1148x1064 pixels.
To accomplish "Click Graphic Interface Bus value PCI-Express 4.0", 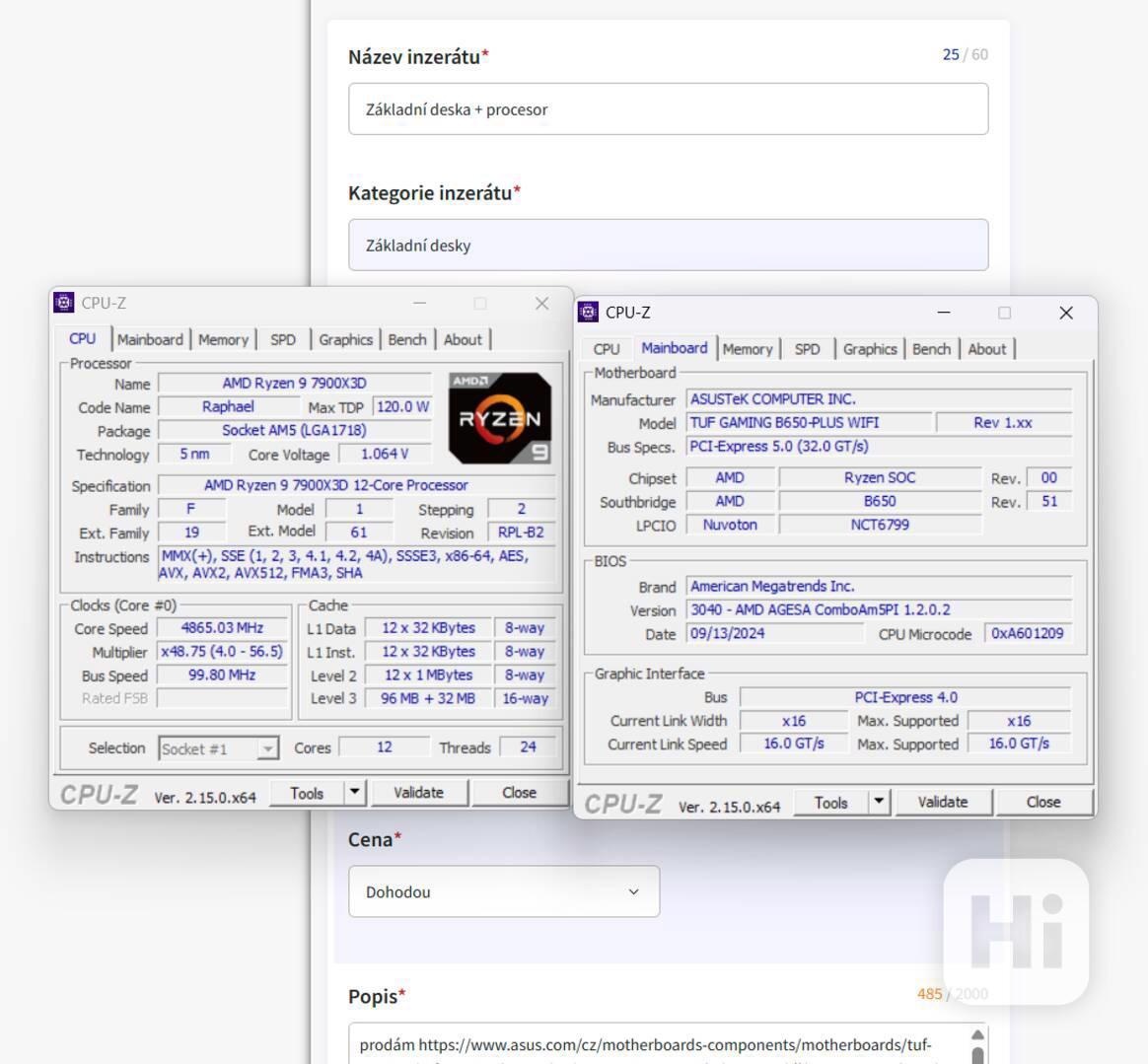I will (905, 697).
